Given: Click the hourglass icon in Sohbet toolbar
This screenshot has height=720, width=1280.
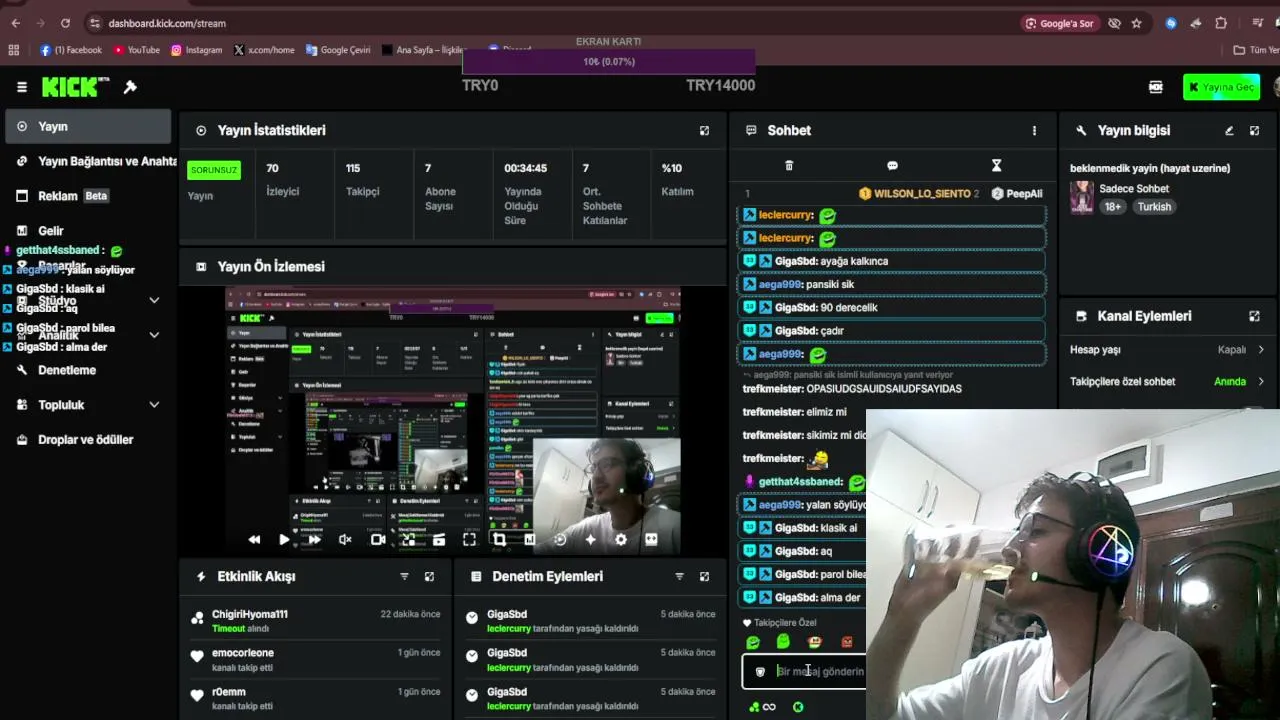Looking at the screenshot, I should click(x=996, y=165).
